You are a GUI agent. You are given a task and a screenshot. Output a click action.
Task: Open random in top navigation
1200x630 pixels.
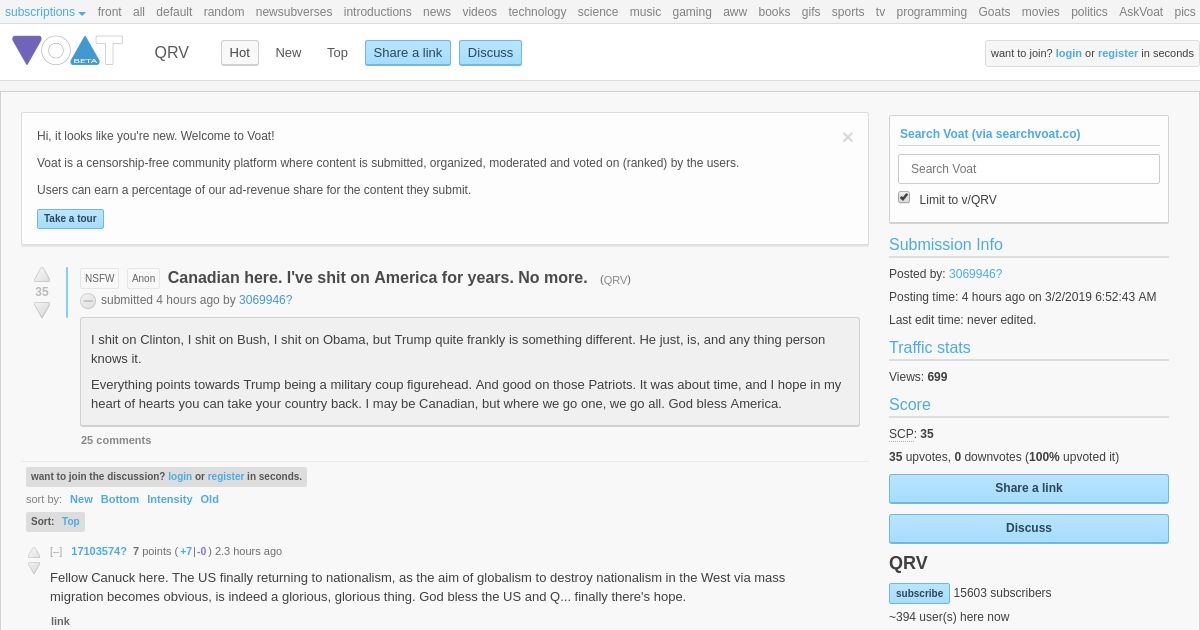[x=224, y=12]
